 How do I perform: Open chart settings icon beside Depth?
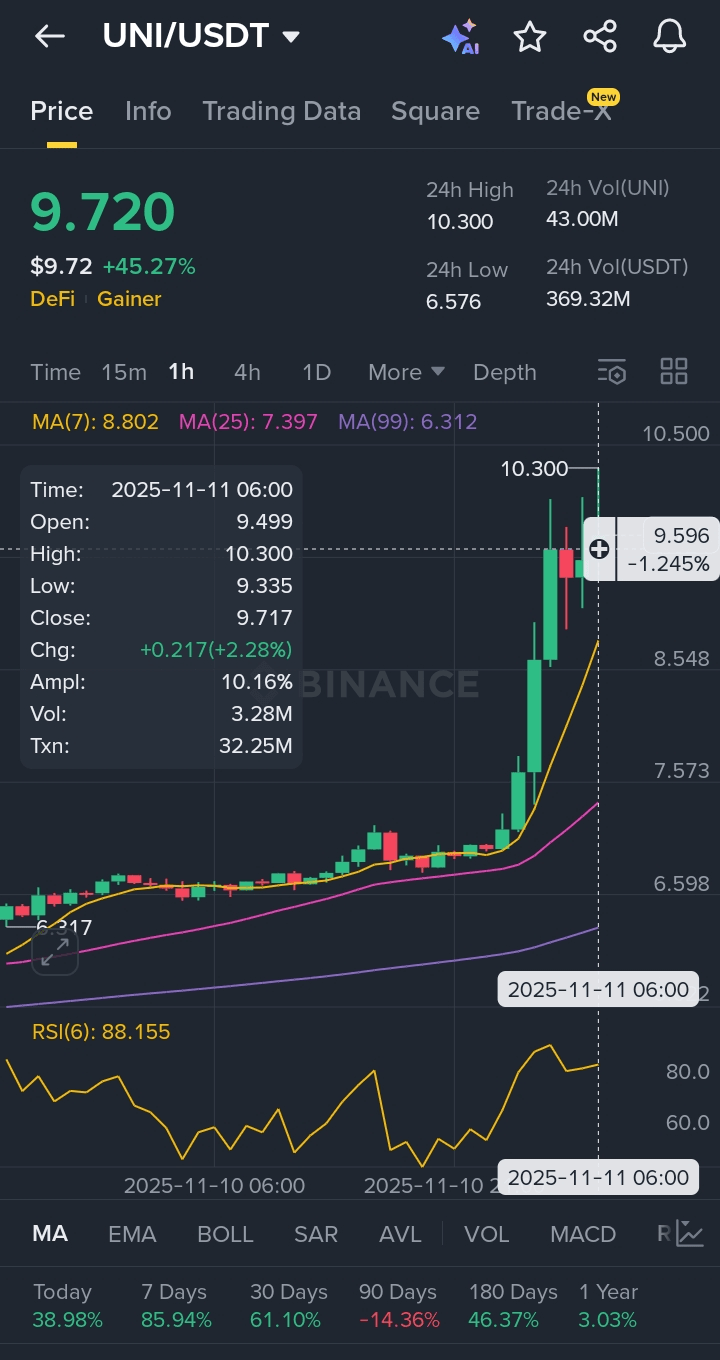click(x=612, y=372)
